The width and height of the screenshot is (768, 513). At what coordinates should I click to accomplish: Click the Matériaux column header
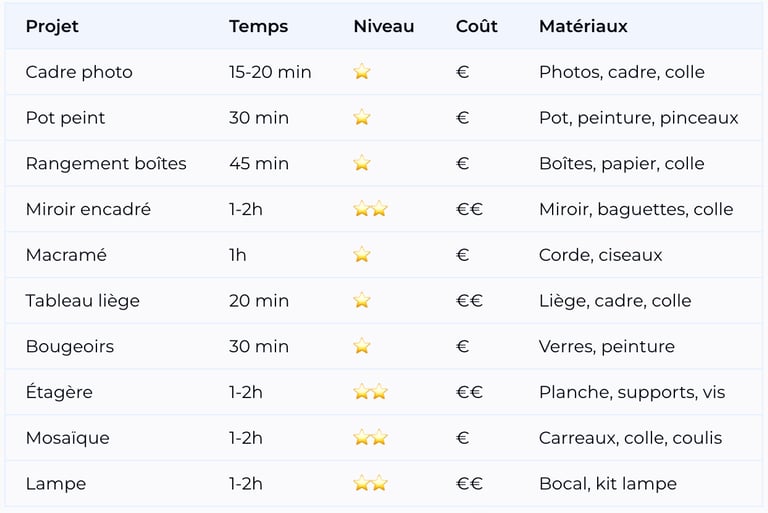[583, 26]
